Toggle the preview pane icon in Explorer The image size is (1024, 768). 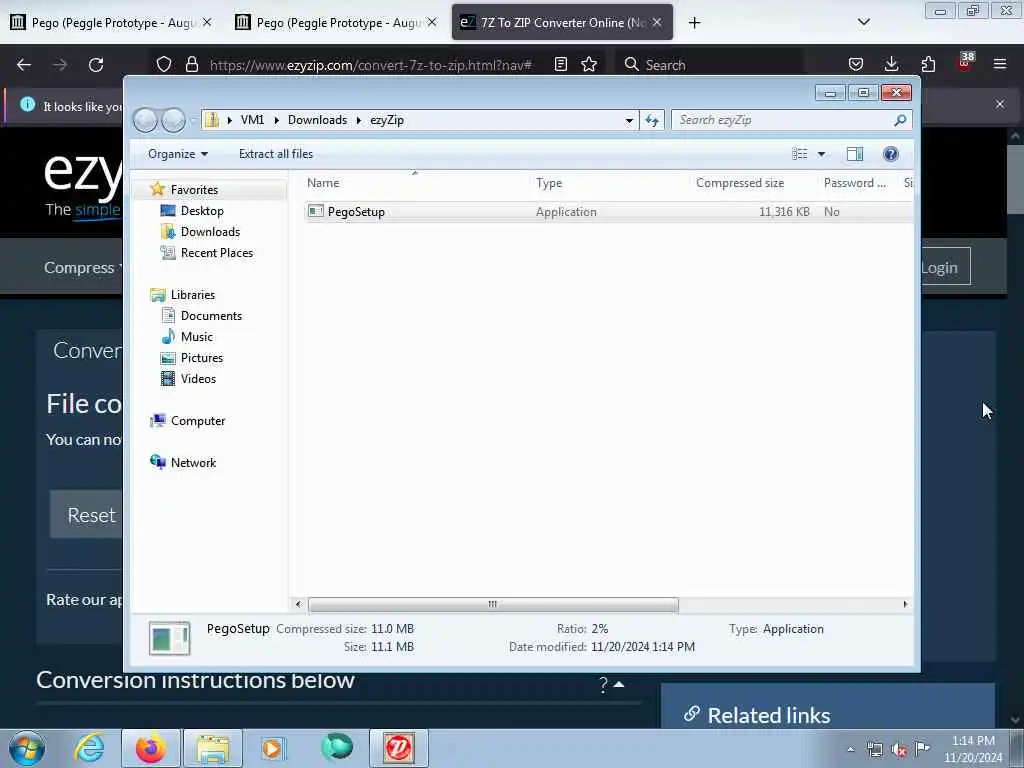coord(855,154)
